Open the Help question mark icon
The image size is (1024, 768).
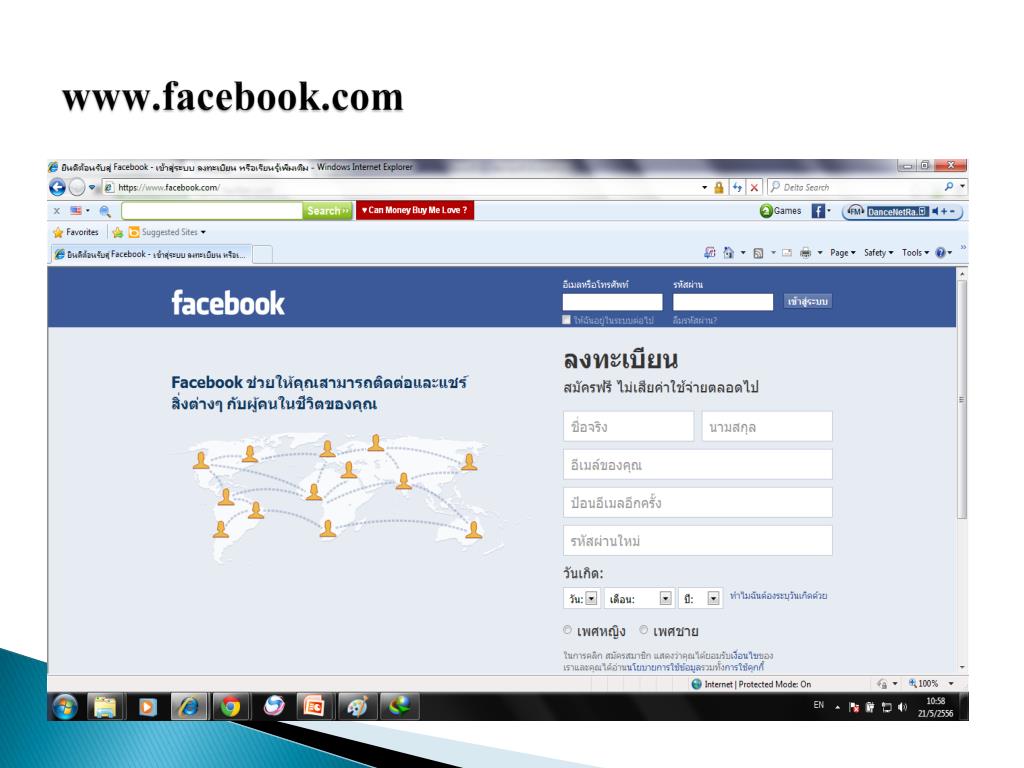pyautogui.click(x=940, y=253)
